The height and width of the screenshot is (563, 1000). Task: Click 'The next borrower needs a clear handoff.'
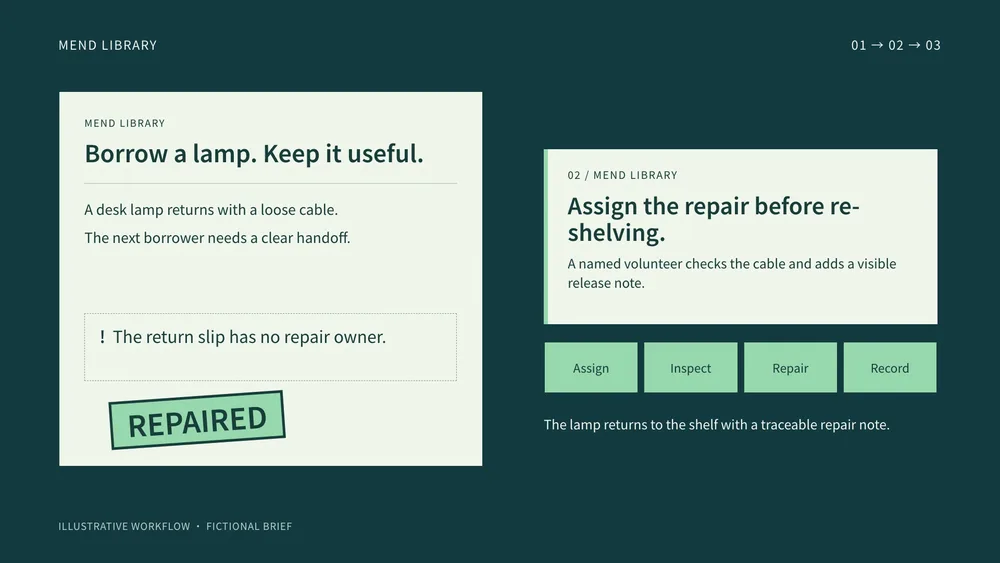(x=217, y=238)
